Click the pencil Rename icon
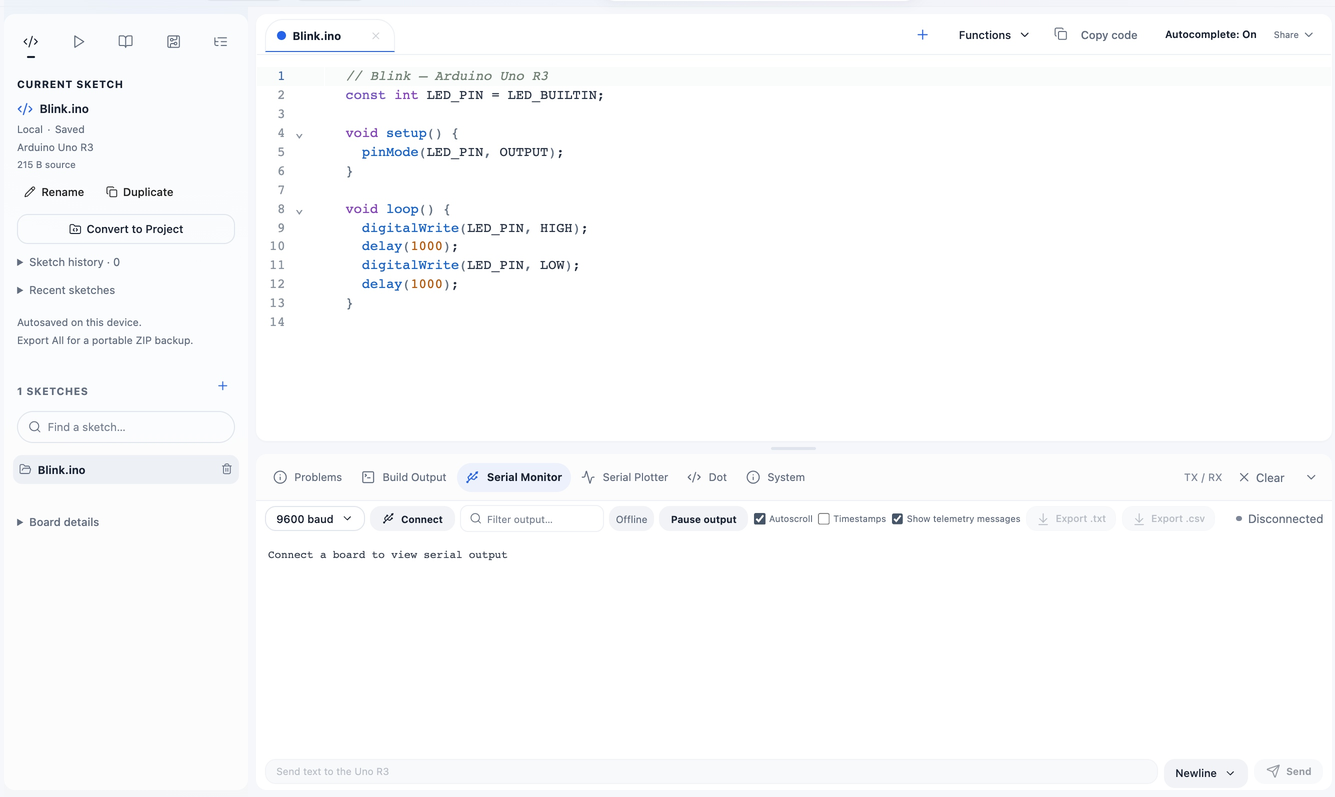Image resolution: width=1335 pixels, height=797 pixels. (x=30, y=192)
